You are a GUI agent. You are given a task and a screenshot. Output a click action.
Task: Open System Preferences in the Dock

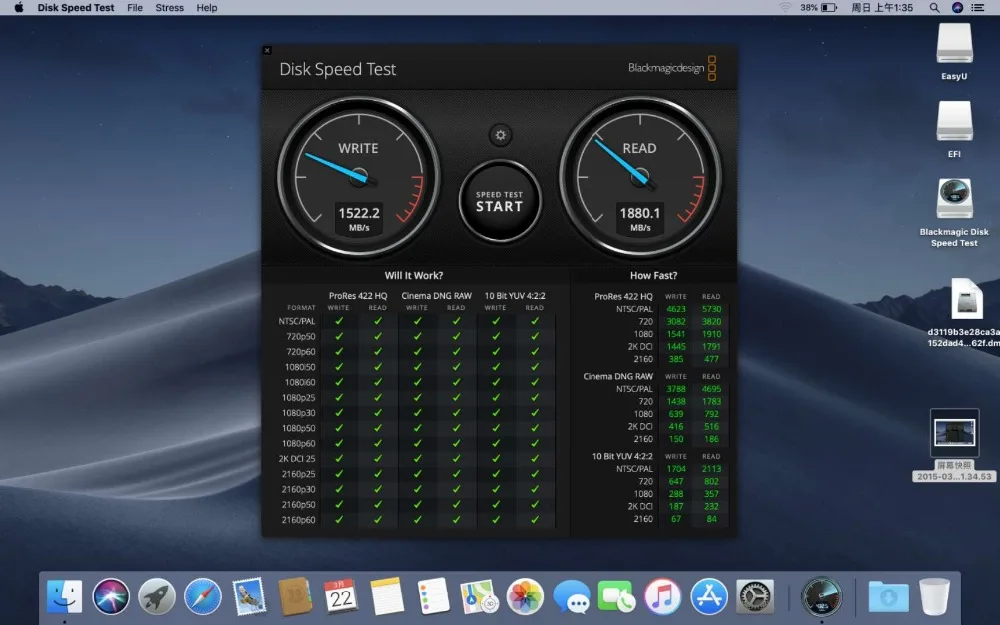click(755, 598)
